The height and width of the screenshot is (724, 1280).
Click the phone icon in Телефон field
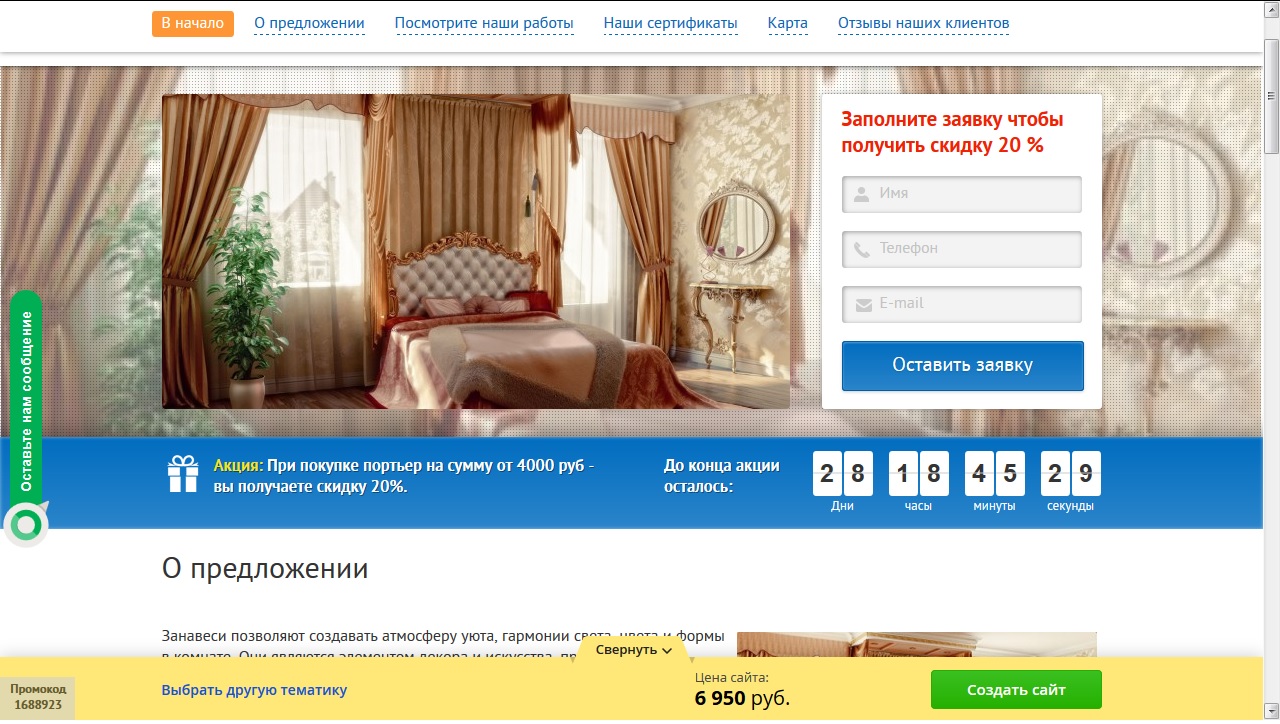tap(861, 249)
